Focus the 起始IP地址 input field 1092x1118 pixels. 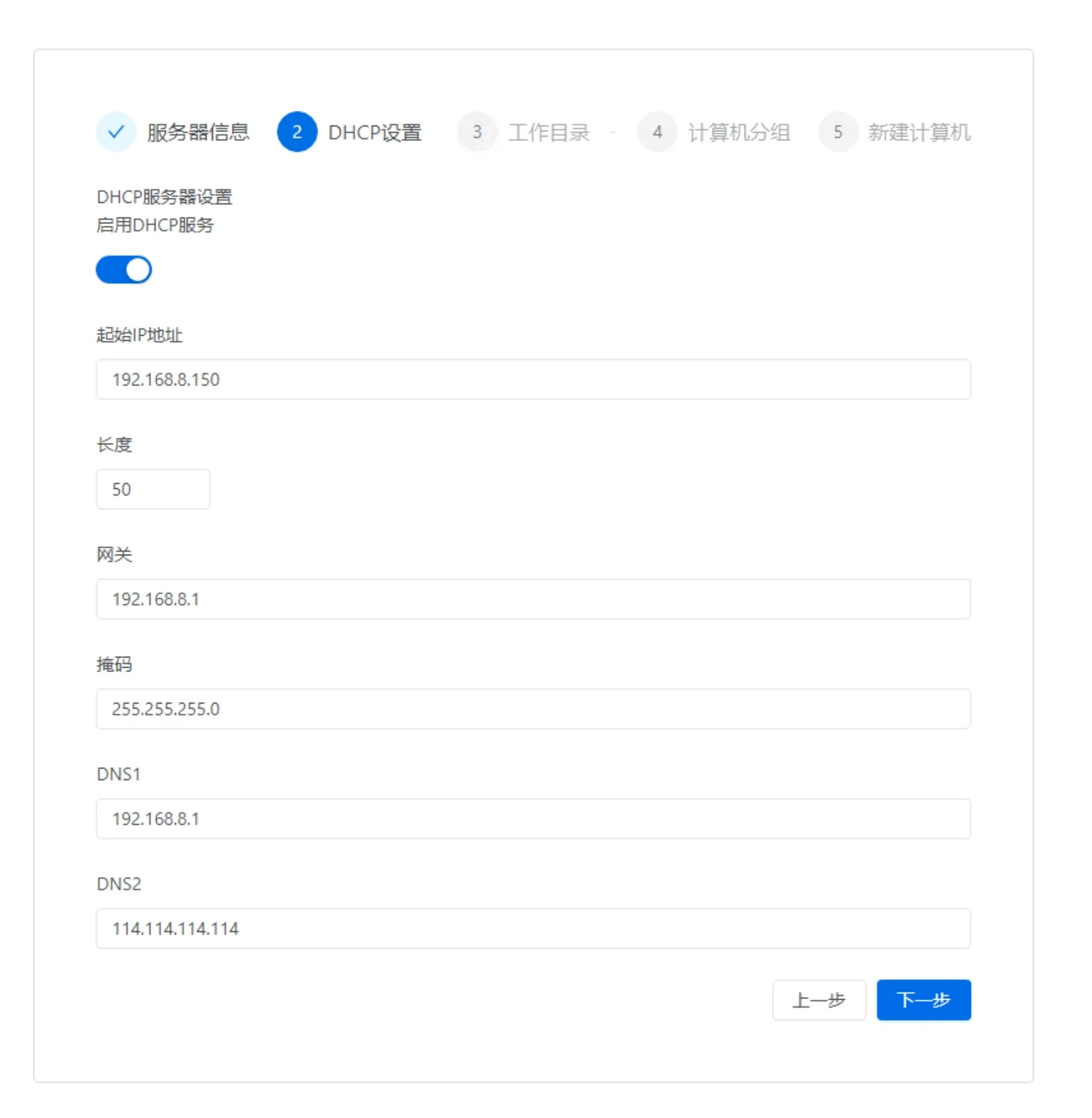(533, 379)
